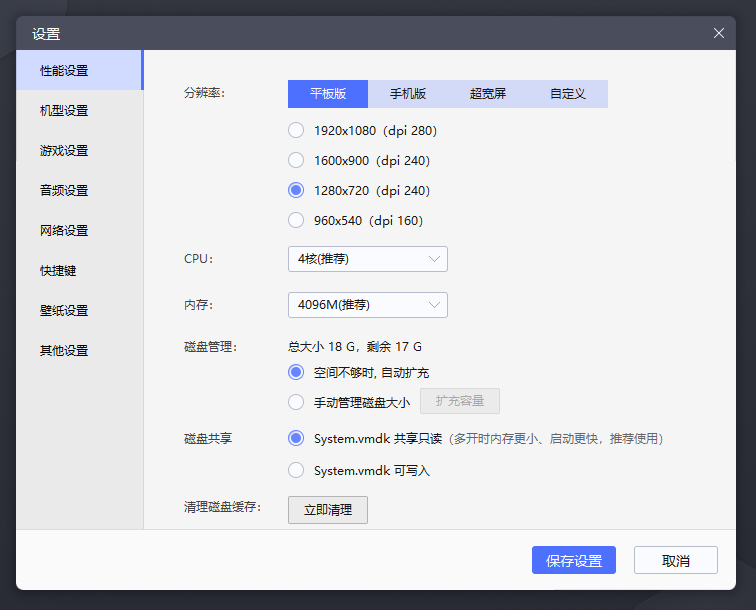This screenshot has width=756, height=610.
Task: Choose 1280x720 (dpi 240) radio button
Action: [296, 190]
